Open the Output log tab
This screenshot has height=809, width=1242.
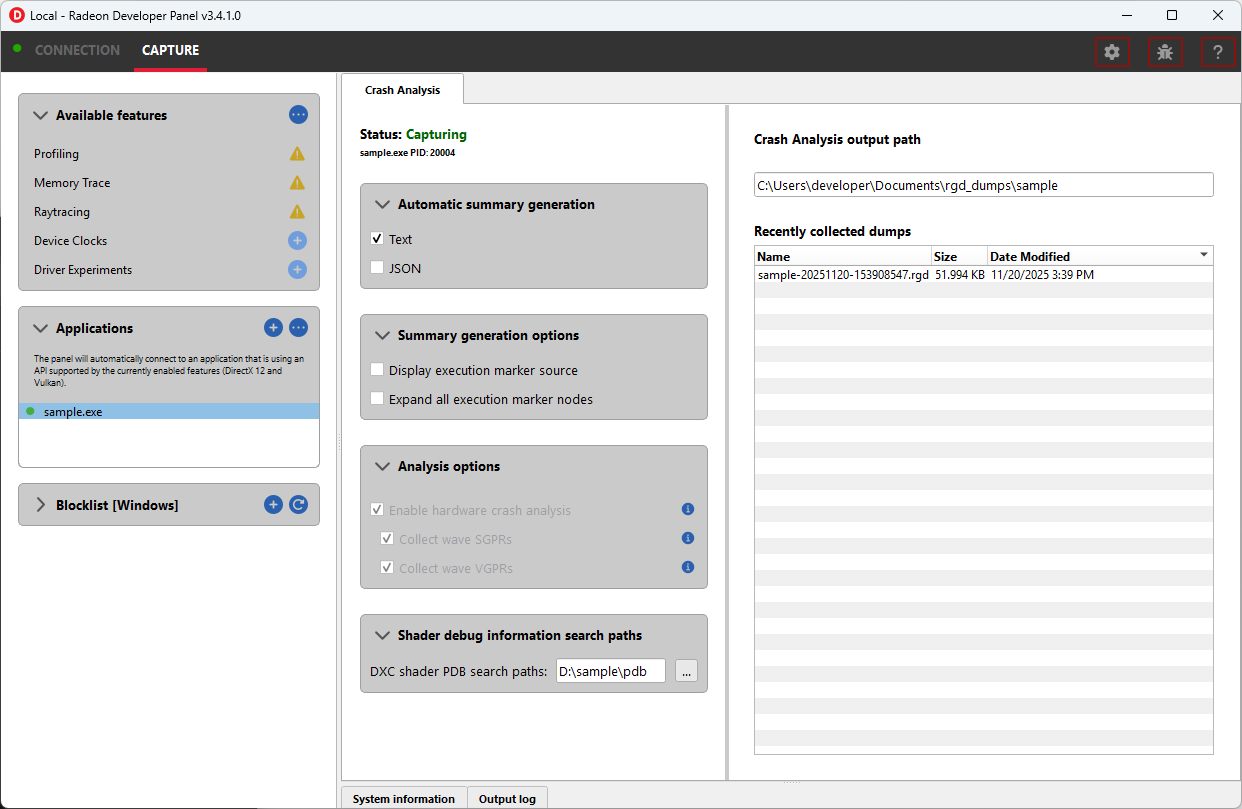[x=507, y=799]
